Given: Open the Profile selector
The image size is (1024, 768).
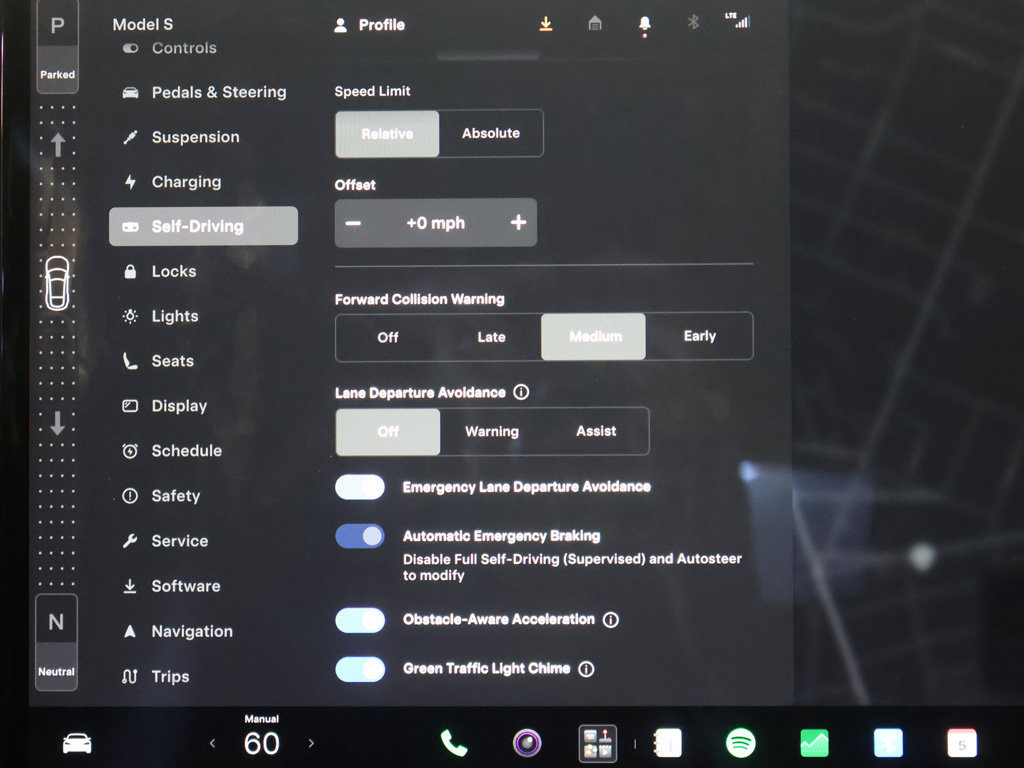Looking at the screenshot, I should click(x=370, y=25).
